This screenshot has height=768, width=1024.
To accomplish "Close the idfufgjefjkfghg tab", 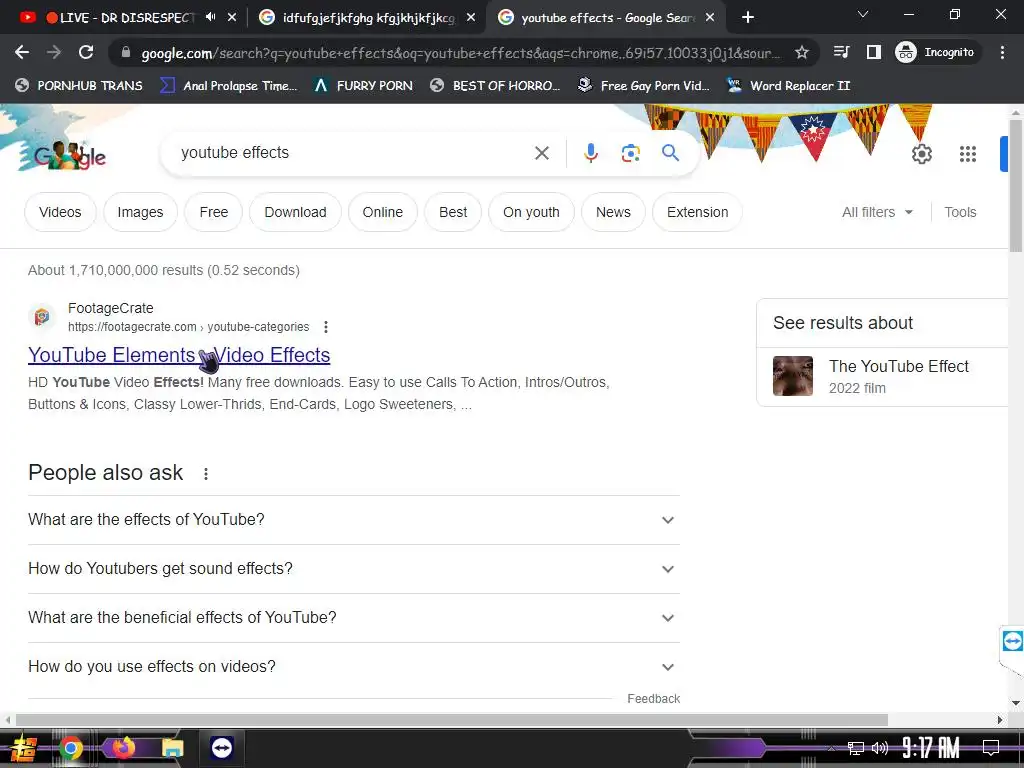I will click(471, 18).
